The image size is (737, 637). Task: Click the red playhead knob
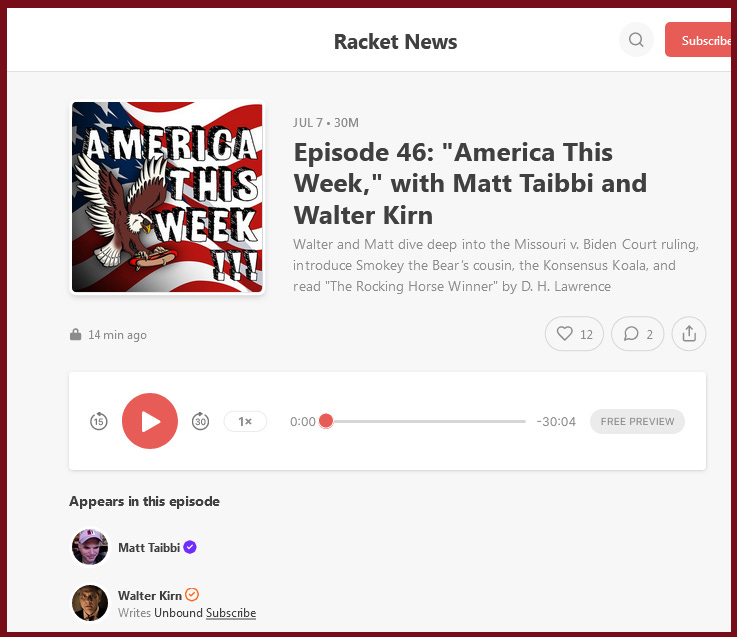pyautogui.click(x=326, y=421)
